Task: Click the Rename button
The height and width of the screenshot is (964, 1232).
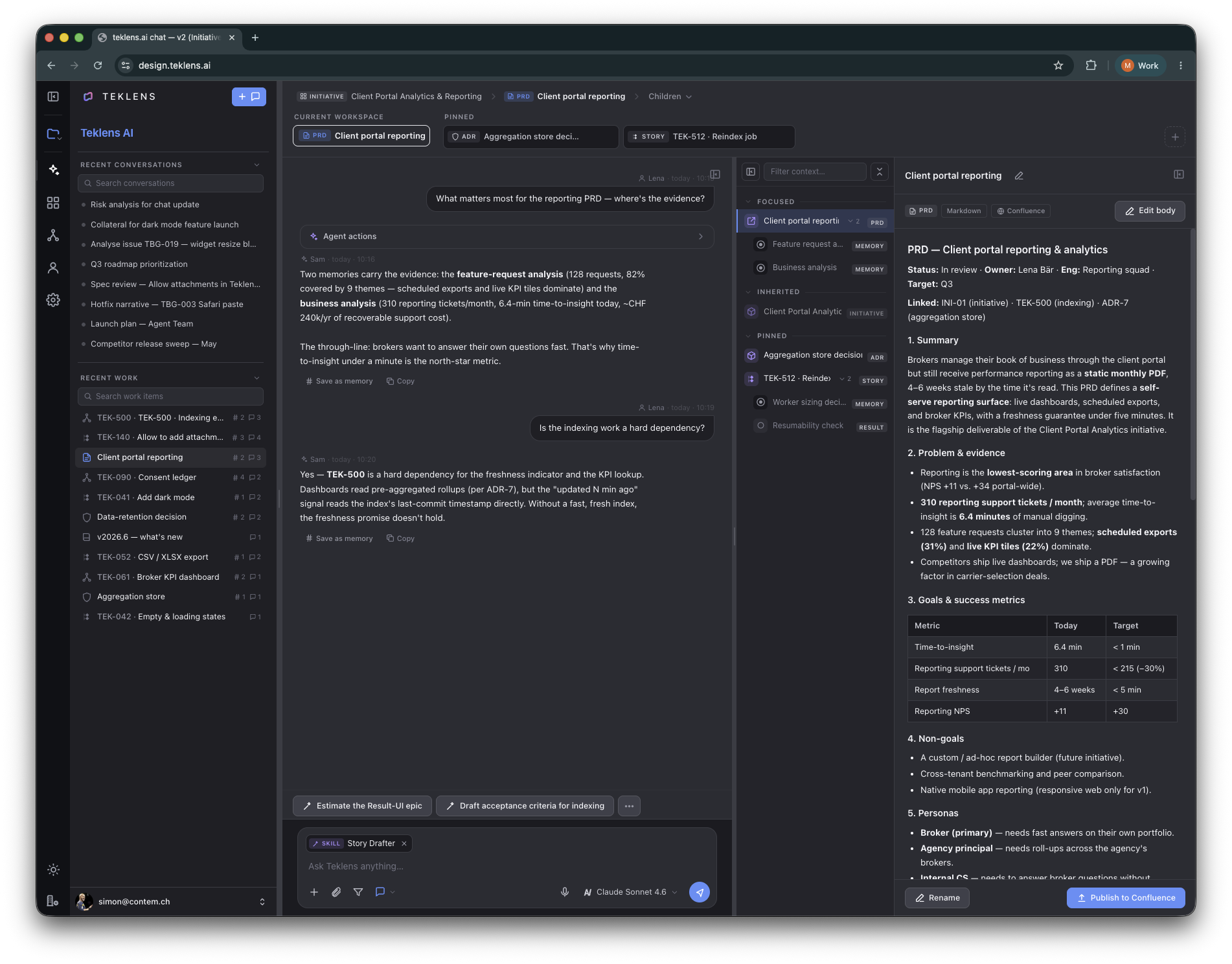Action: pos(937,898)
